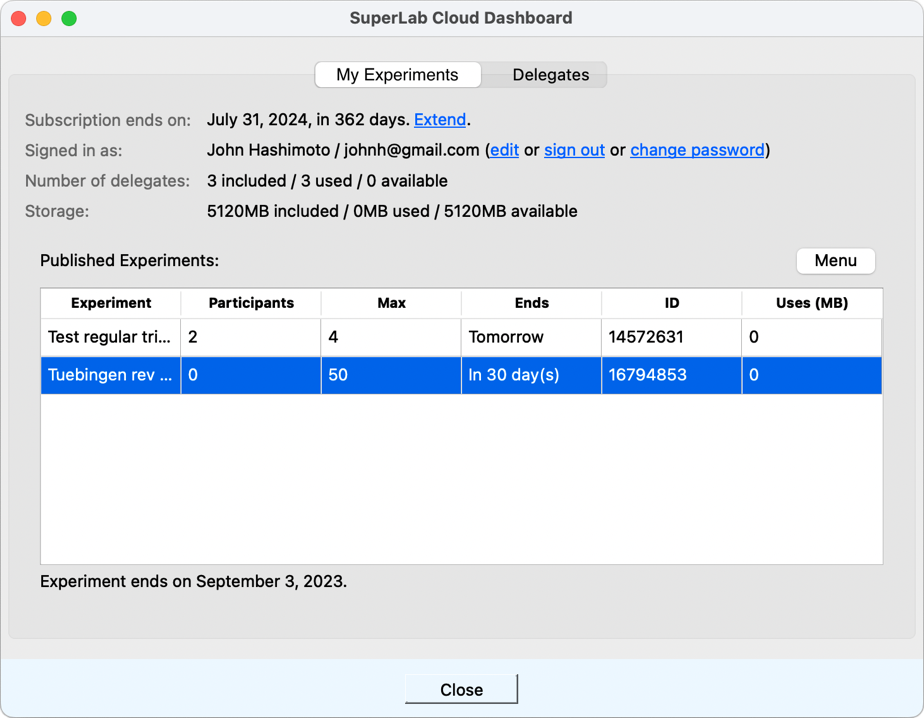Sort by the Participants column header
This screenshot has width=924, height=718.
[x=251, y=303]
